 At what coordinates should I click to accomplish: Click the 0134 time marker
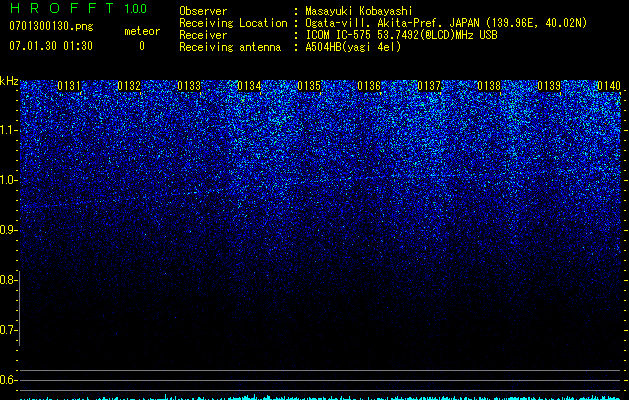point(249,86)
